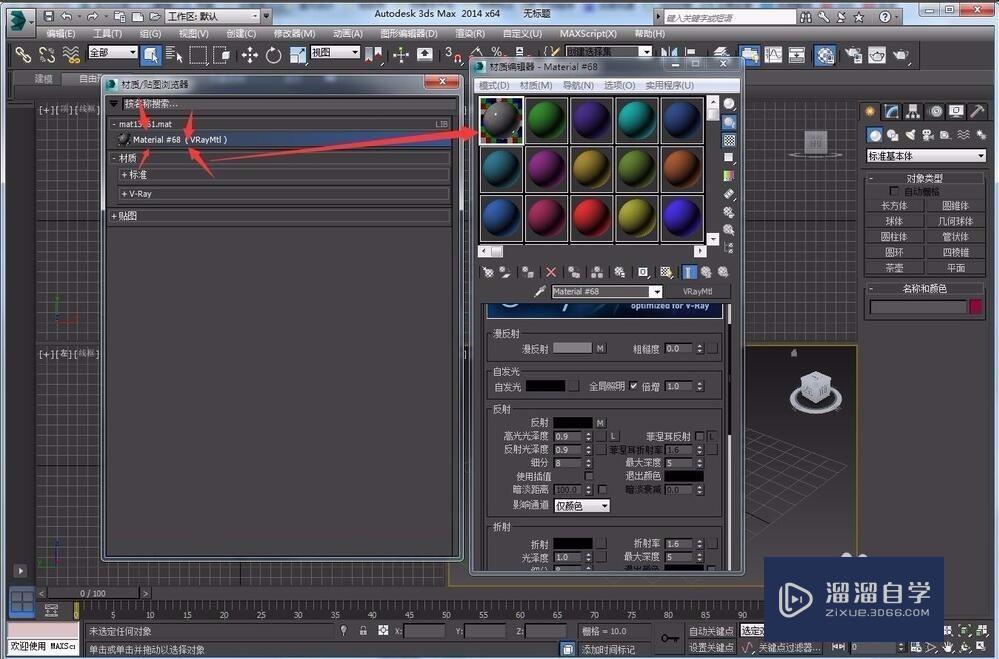The width and height of the screenshot is (999, 659).
Task: Enable the 自动栅格 checkbox
Action: tap(894, 191)
